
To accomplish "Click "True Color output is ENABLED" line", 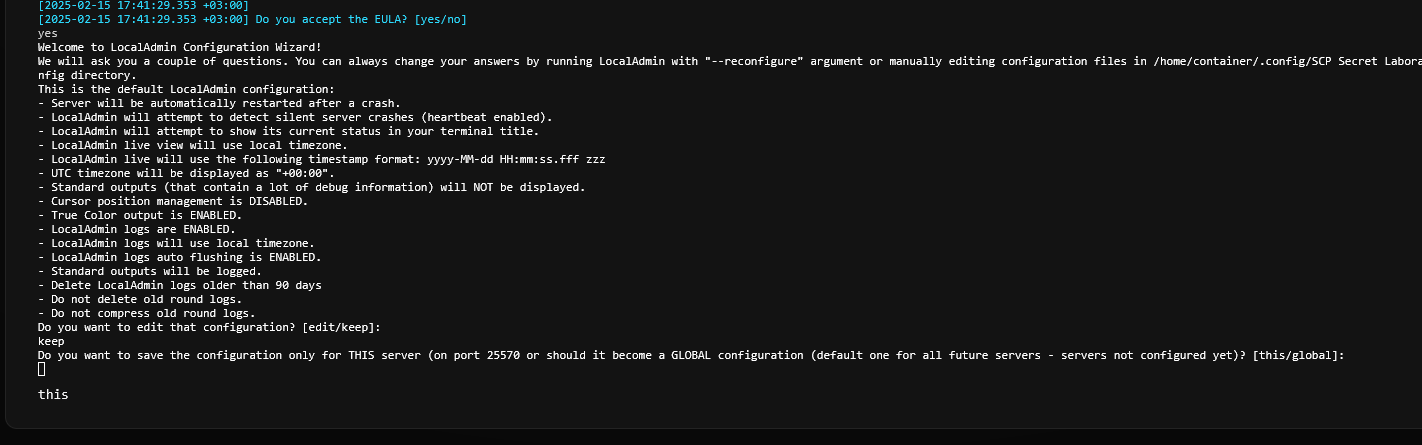I will pyautogui.click(x=140, y=215).
